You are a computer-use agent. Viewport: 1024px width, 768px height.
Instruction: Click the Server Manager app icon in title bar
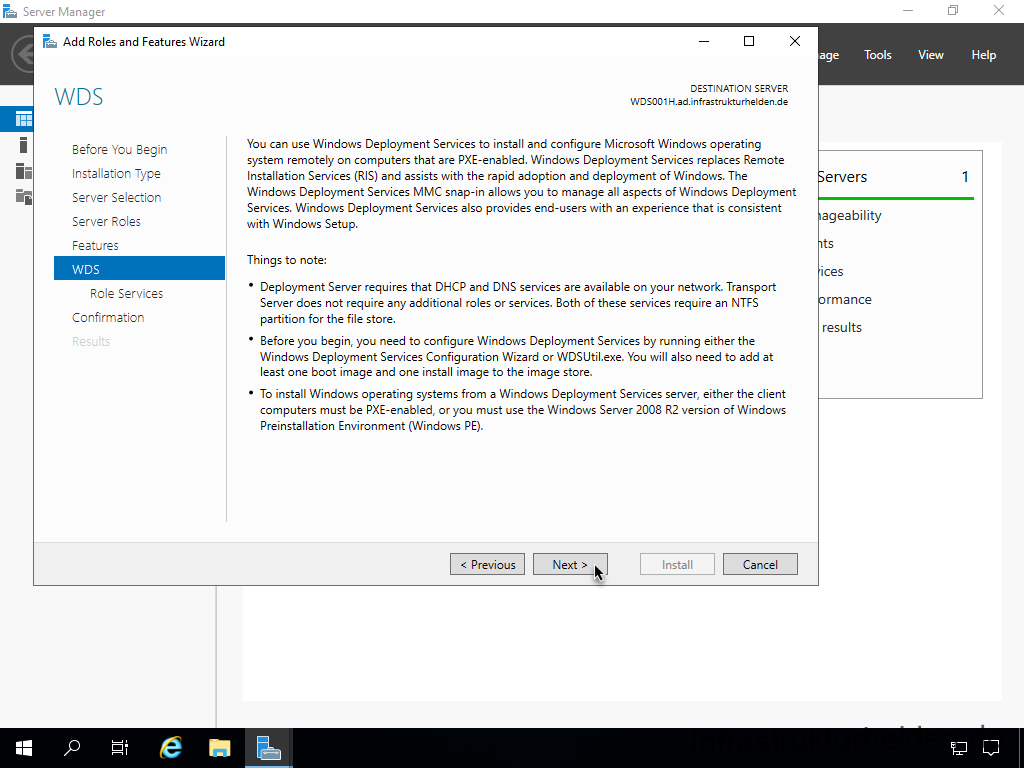tap(10, 11)
